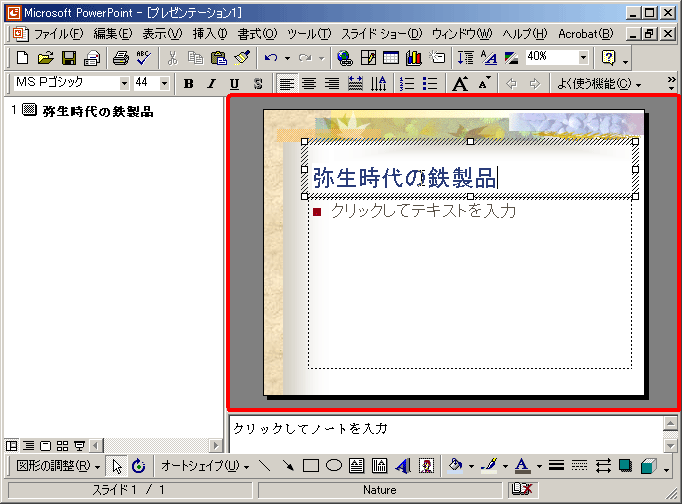Open the 編集 menu

[113, 34]
